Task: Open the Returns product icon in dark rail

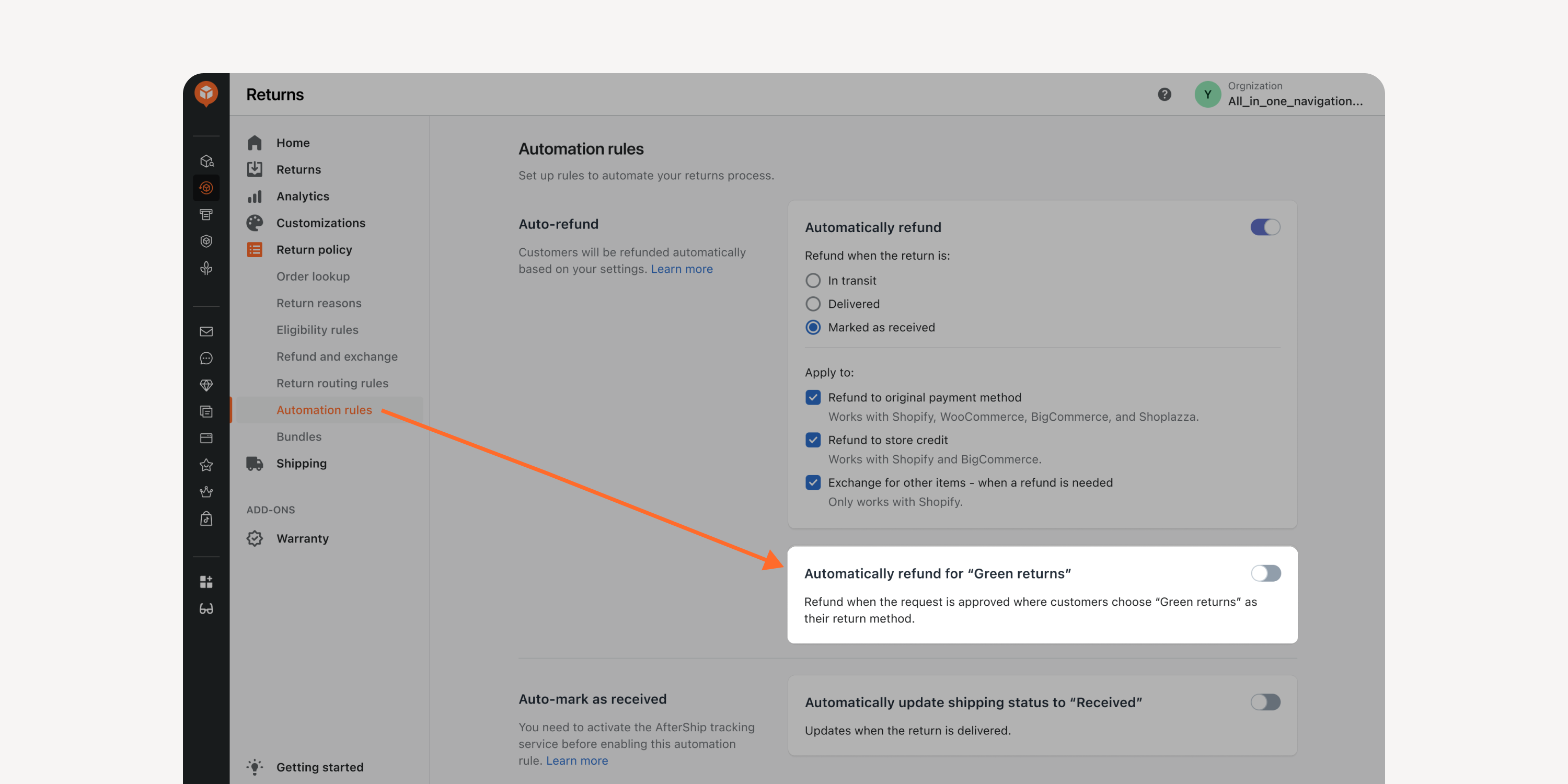Action: point(206,188)
